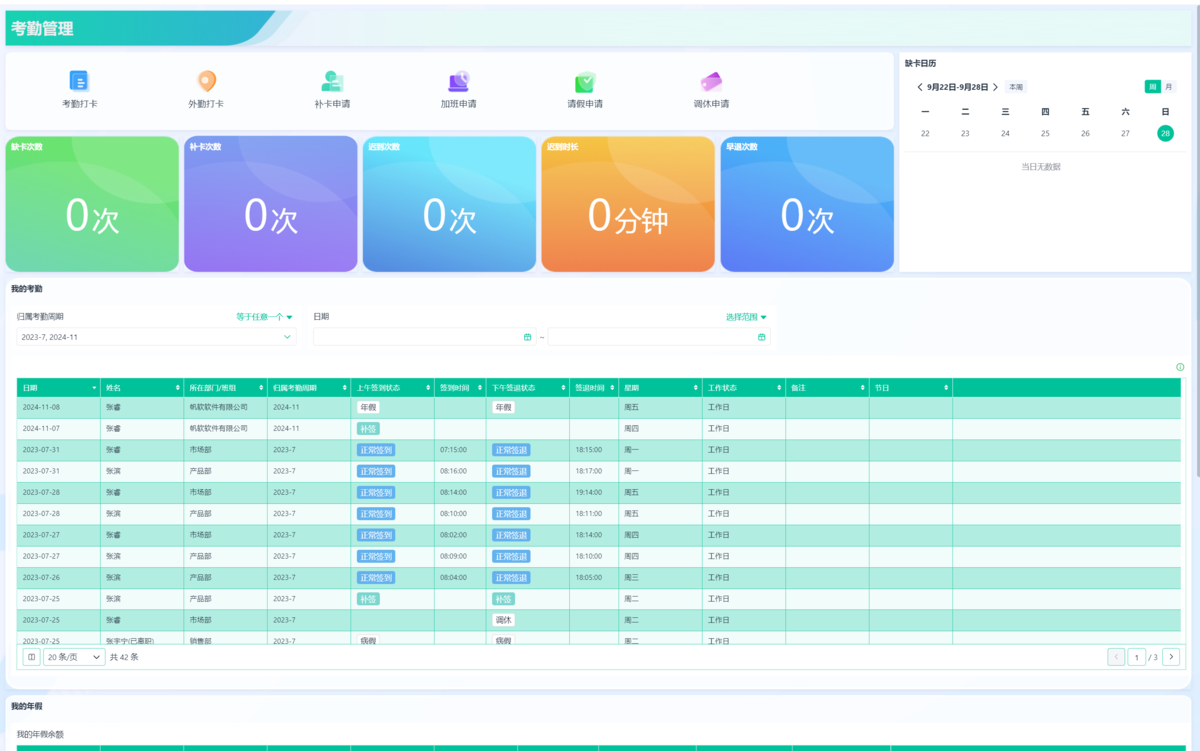Select day 26 in the calendar

coord(1085,133)
